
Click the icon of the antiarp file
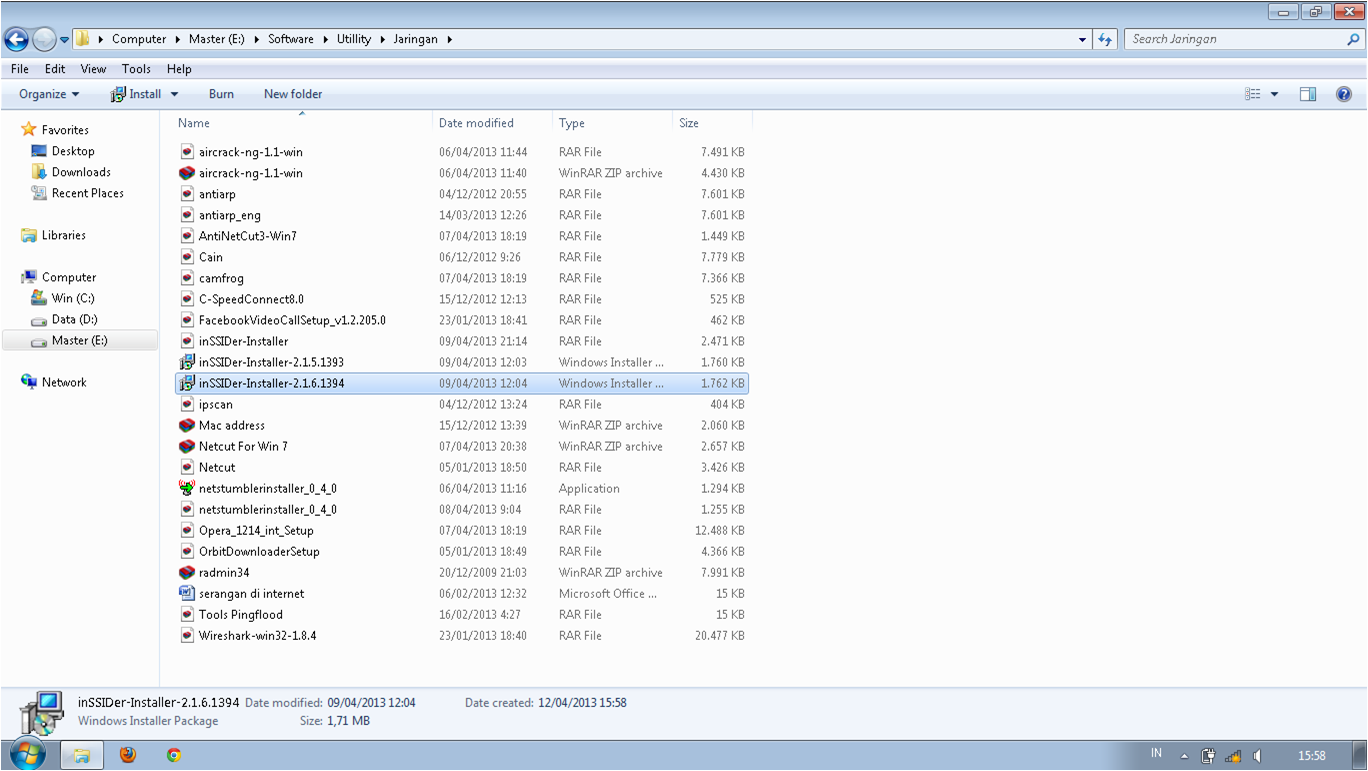click(187, 194)
